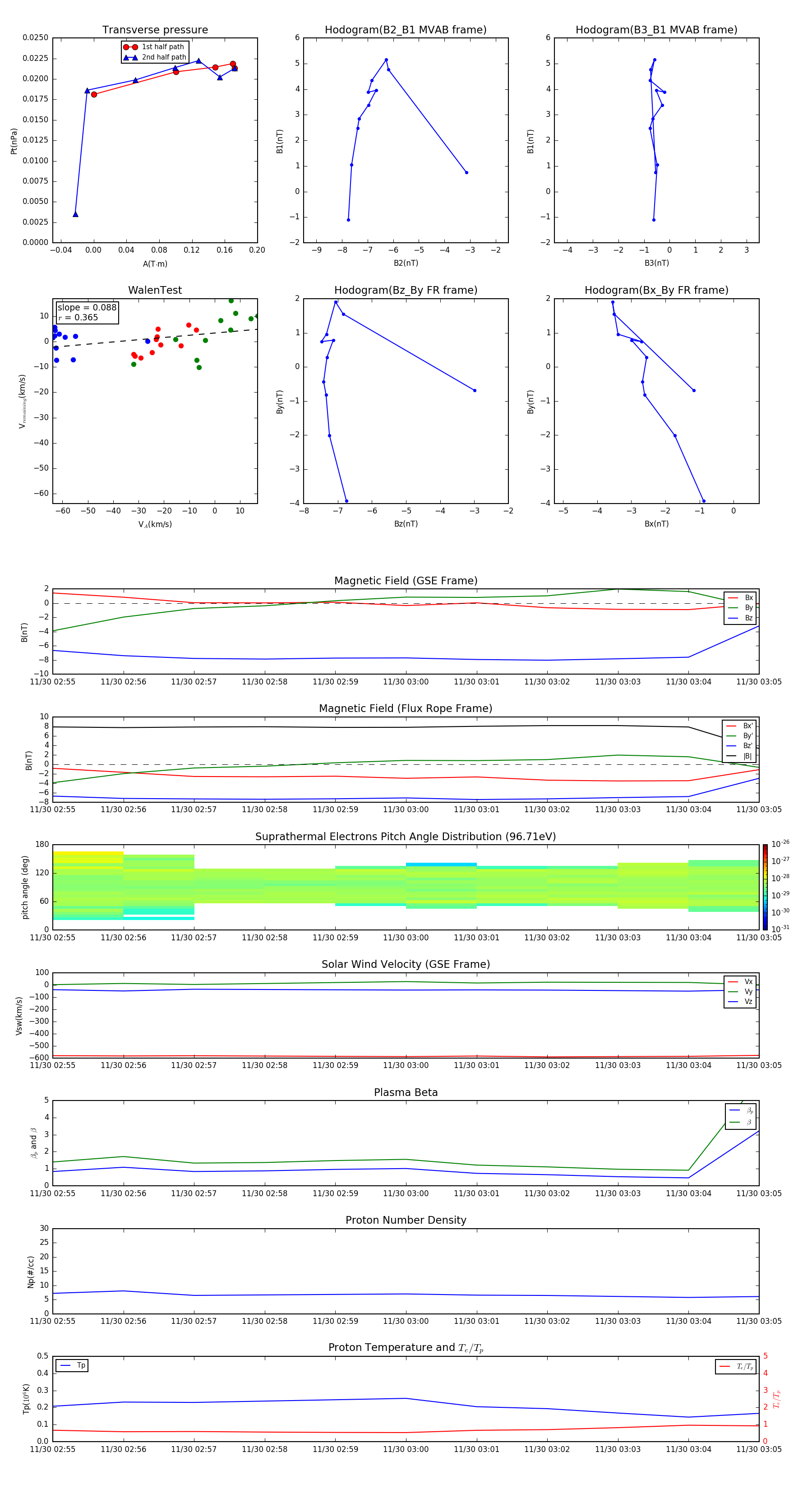Click the 'Tp(10^6K)' axis label
This screenshot has width=812, height=1489.
(26, 1399)
